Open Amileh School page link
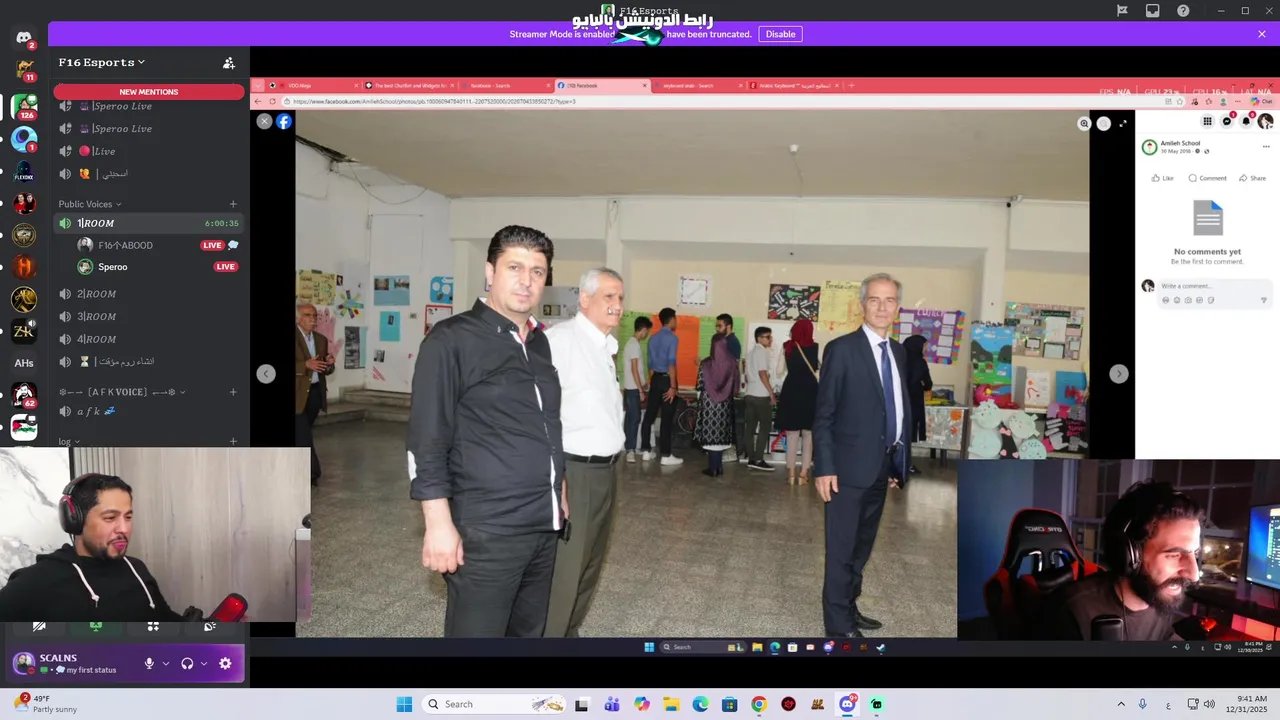The image size is (1280, 720). (1180, 143)
